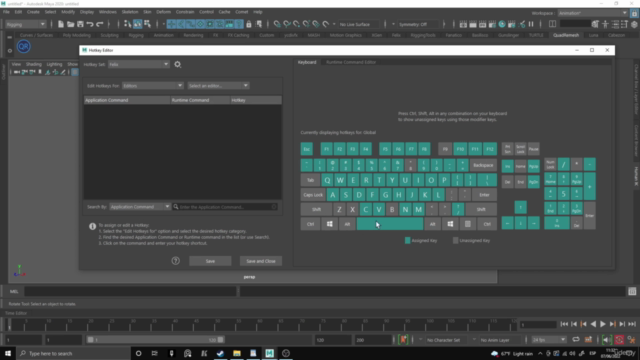
Task: Click the script editor icon at command line
Action: (x=632, y=291)
